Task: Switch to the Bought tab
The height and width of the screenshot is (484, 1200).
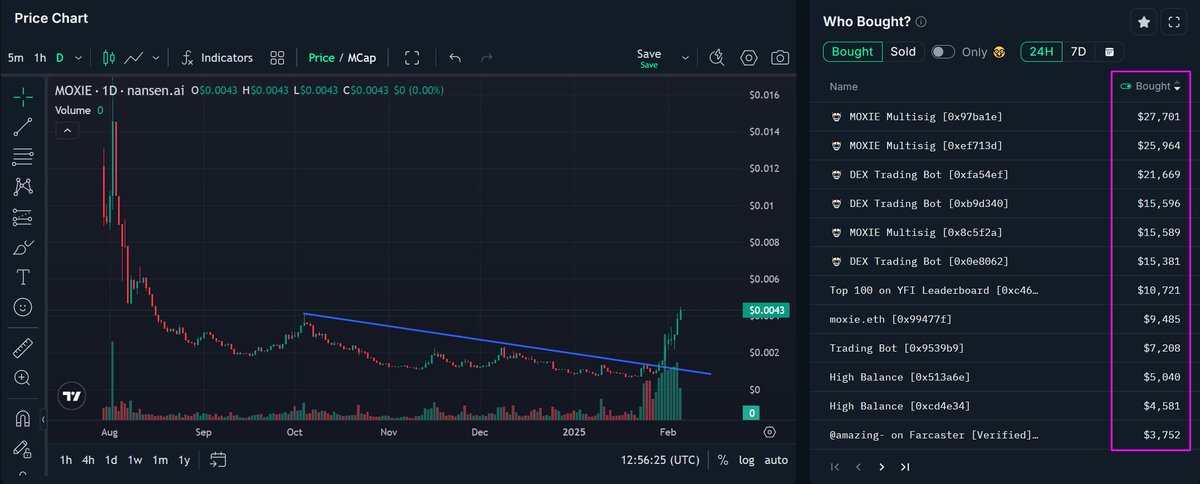Action: (x=852, y=51)
